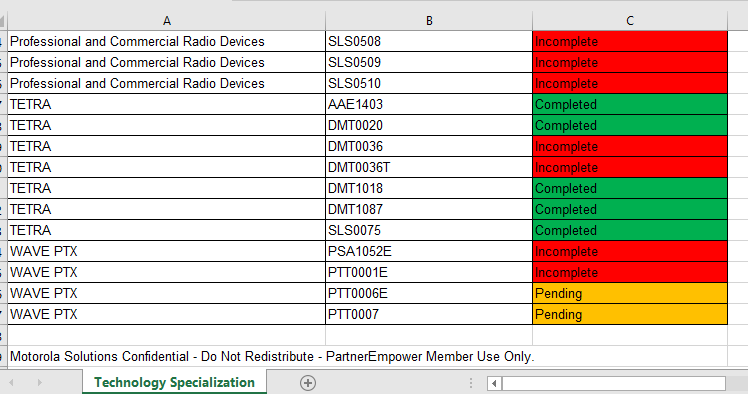Click the Professional and Commercial cell beside SLS0510
Screen dimensions: 748x394
(166, 83)
